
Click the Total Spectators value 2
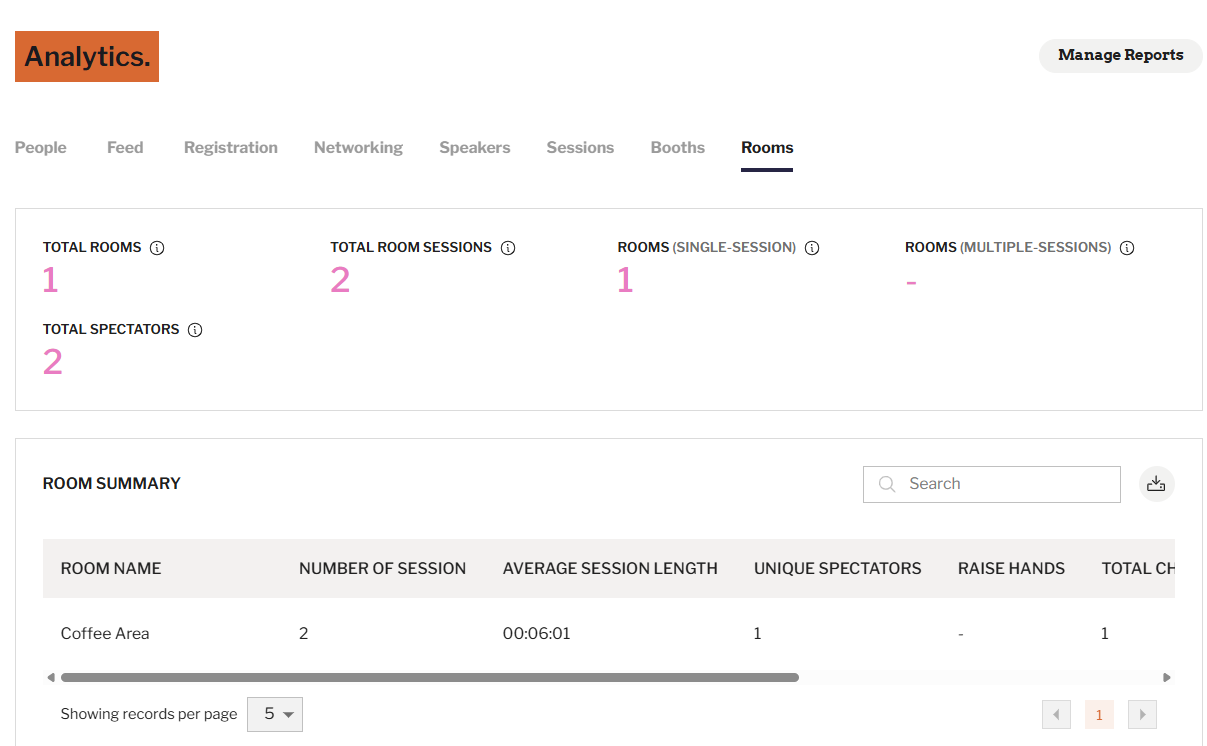coord(53,363)
